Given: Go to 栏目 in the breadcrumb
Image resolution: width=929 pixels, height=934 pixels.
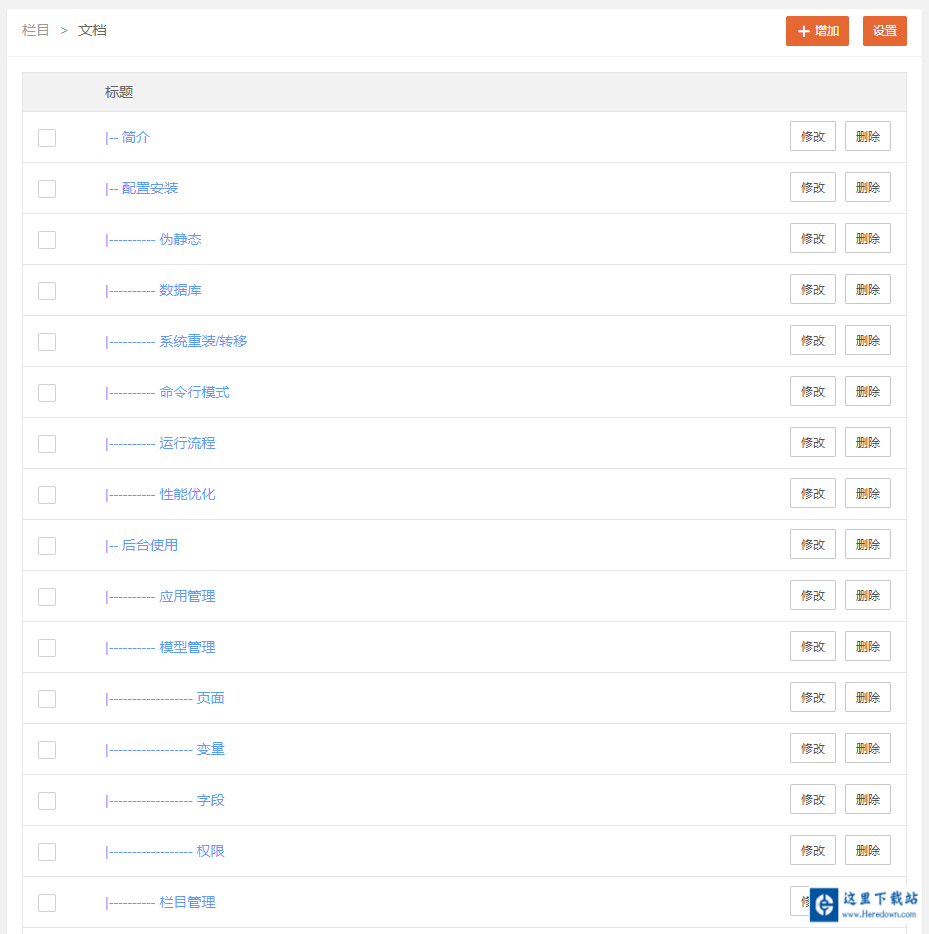Looking at the screenshot, I should click(36, 30).
